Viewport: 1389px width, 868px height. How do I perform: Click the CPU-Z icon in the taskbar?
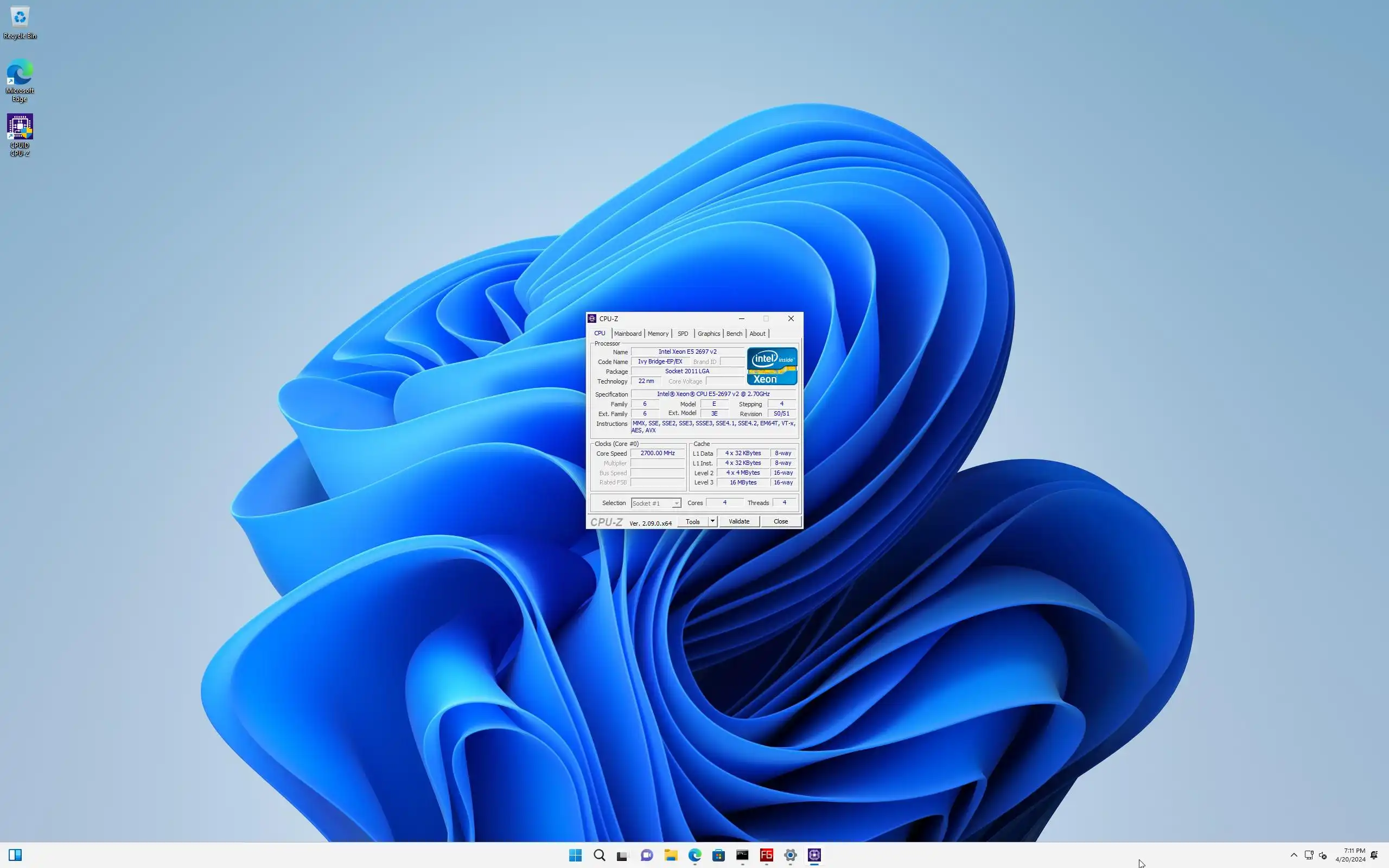point(814,855)
